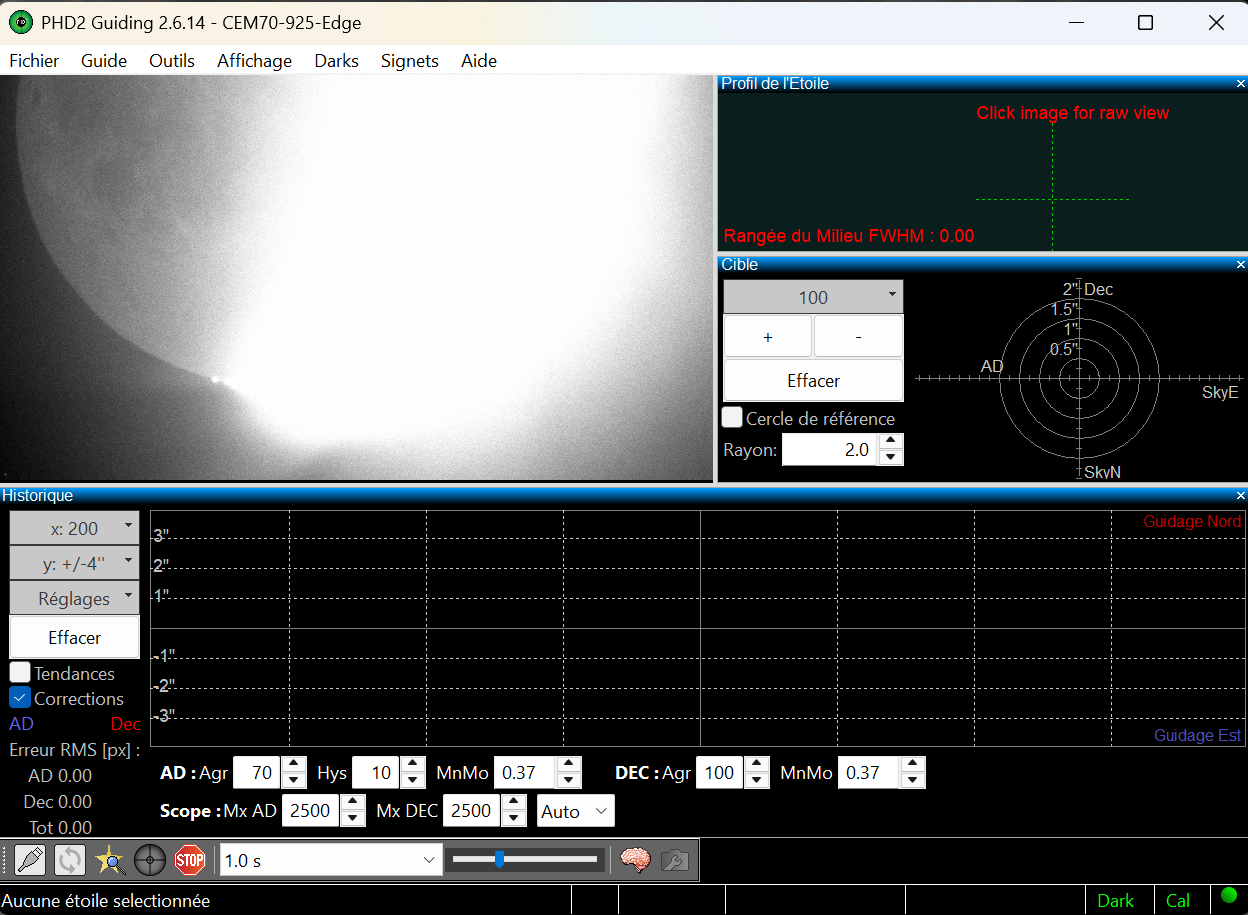Open the Outils menu
Viewport: 1248px width, 915px height.
coord(172,61)
